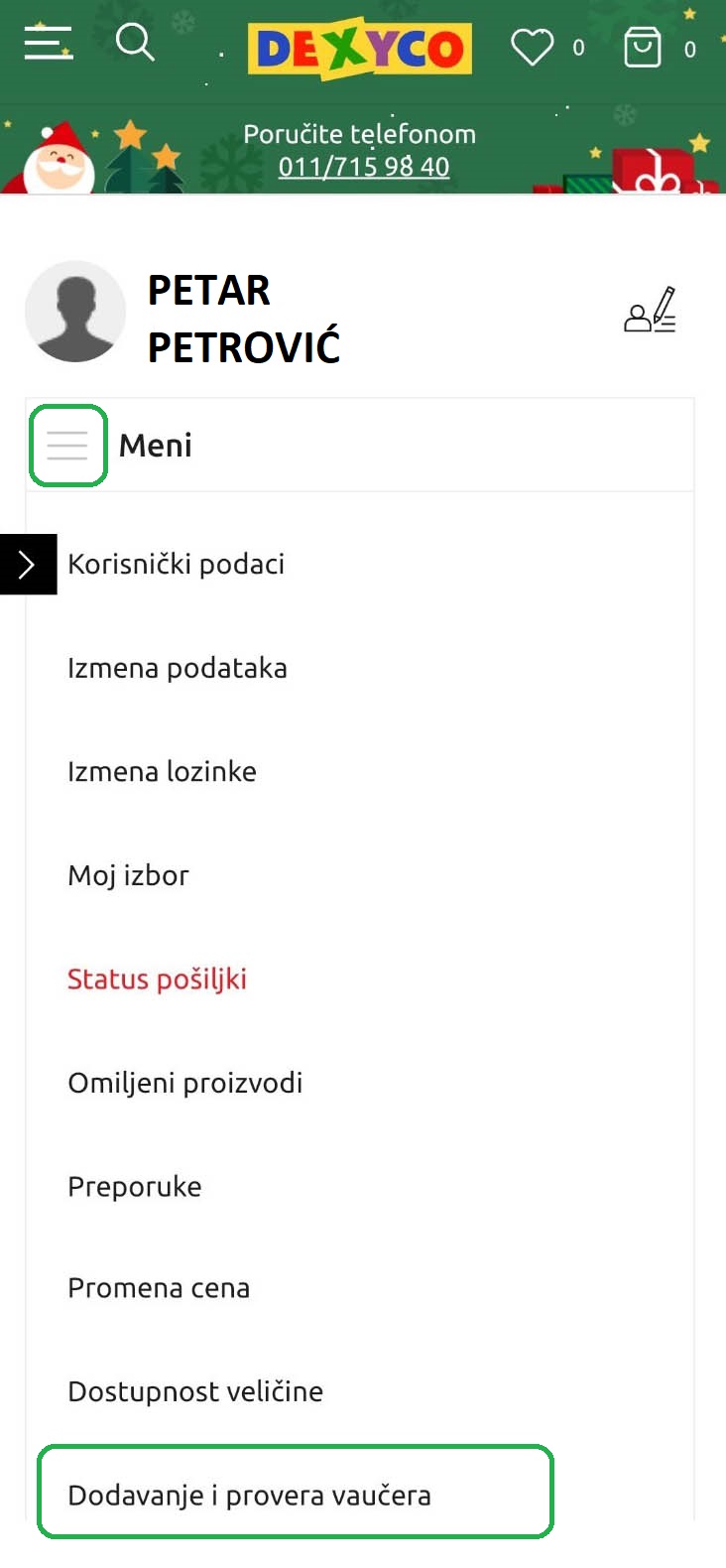Image resolution: width=726 pixels, height=1568 pixels.
Task: Open Dodavanje i provera vaučera
Action: [x=296, y=1492]
